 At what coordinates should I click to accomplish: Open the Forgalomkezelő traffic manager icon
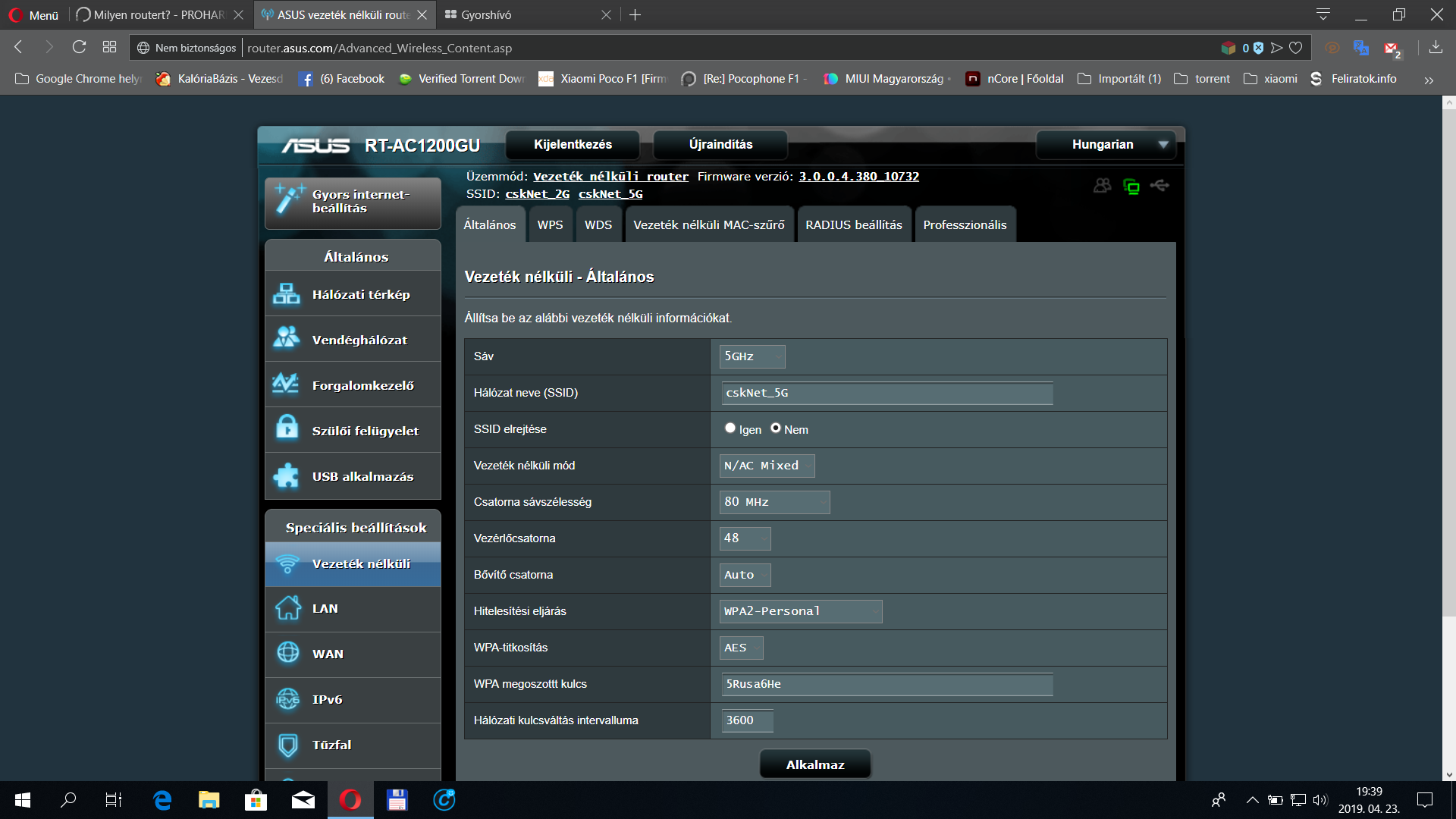tap(286, 384)
